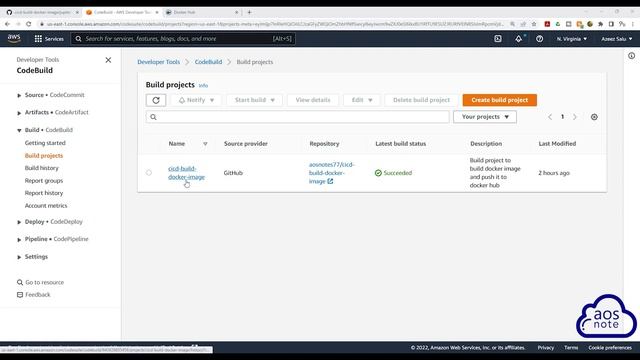The width and height of the screenshot is (640, 360).
Task: Click the Feedback icon in sidebar
Action: coord(20,294)
